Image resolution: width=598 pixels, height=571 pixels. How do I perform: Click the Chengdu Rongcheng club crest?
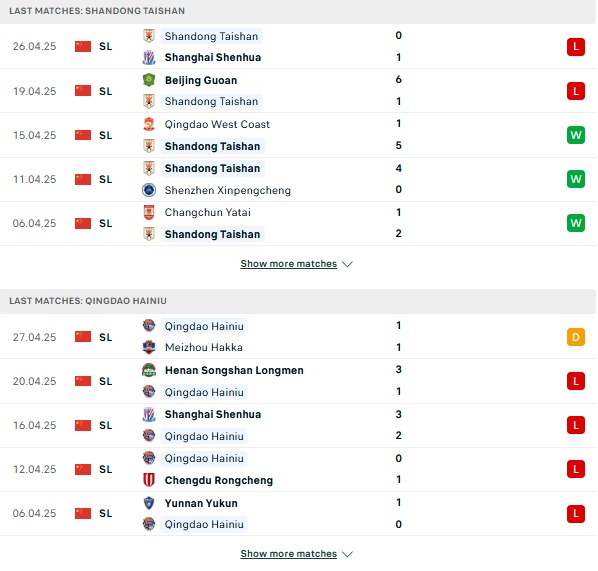pos(149,480)
